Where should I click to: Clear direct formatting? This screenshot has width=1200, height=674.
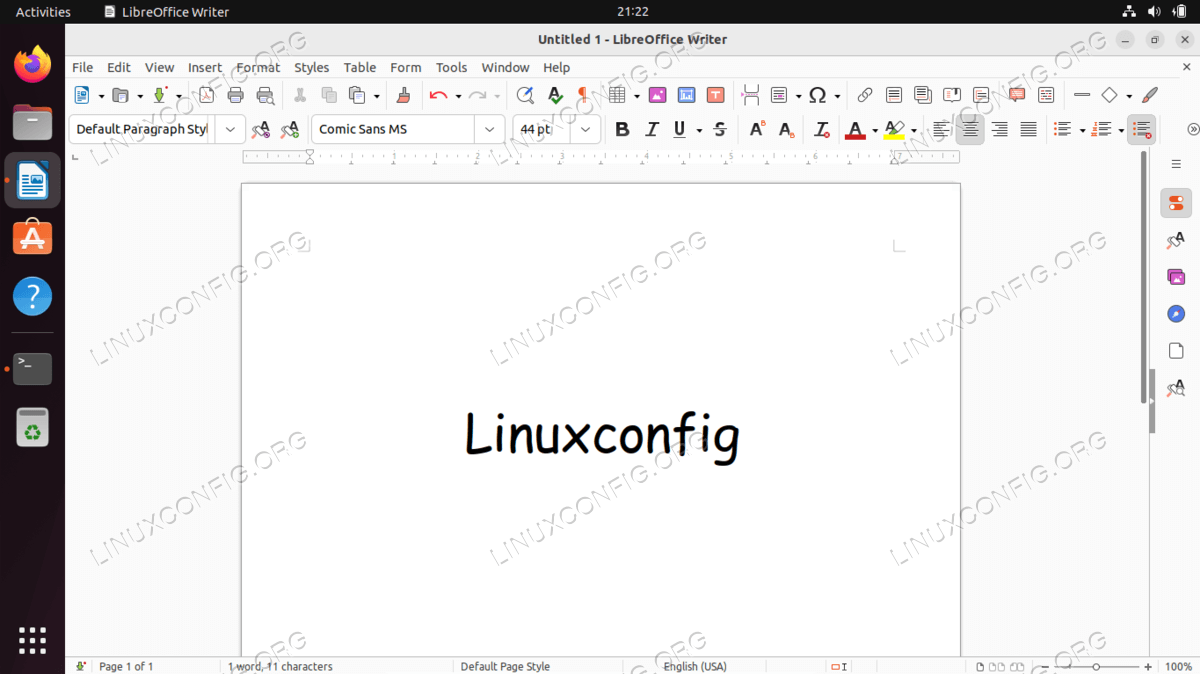[821, 129]
